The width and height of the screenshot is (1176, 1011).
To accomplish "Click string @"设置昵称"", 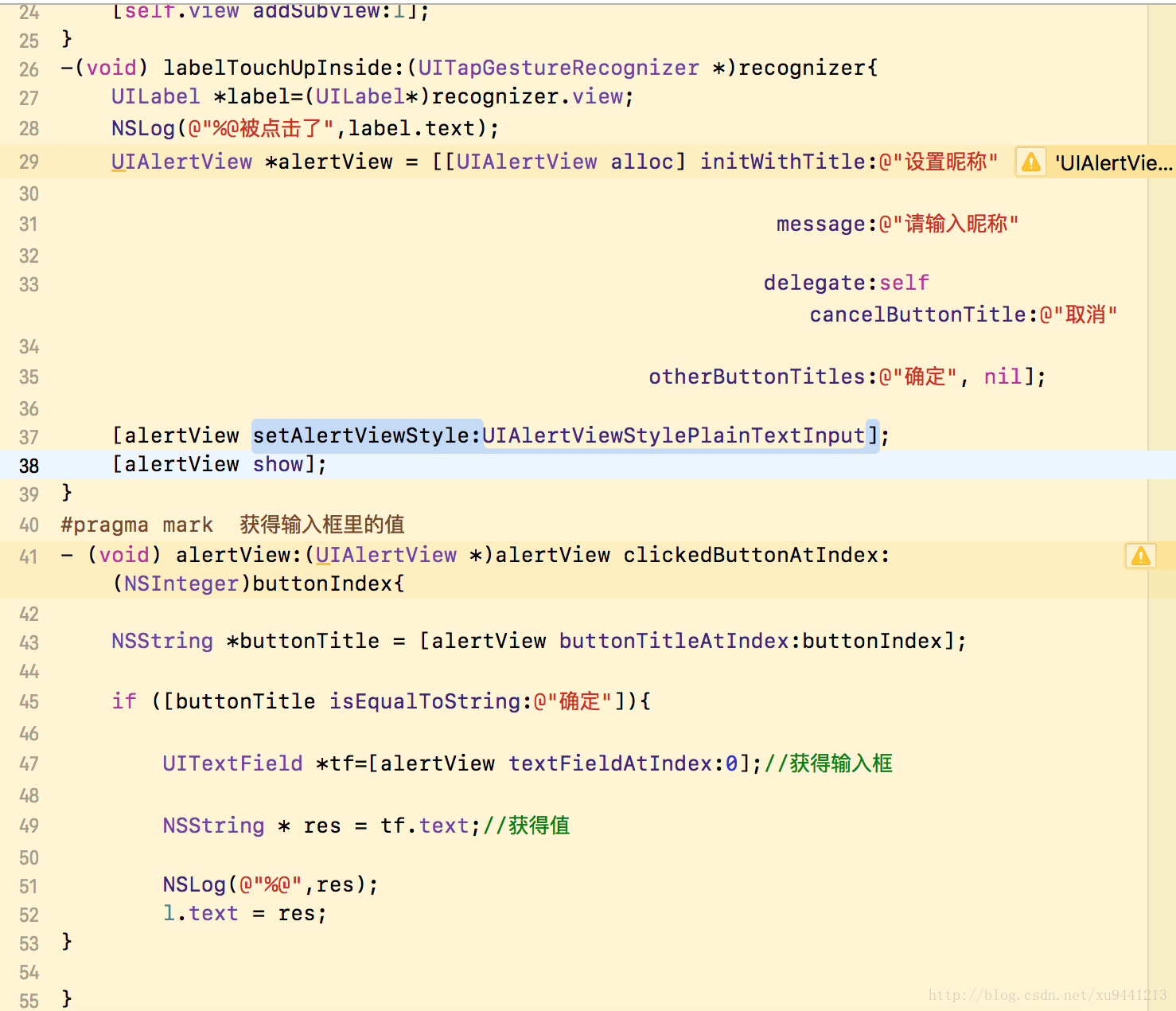I will [x=938, y=162].
